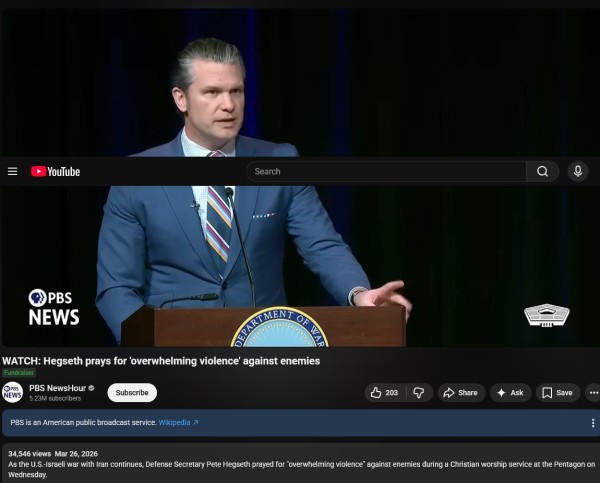Dislike the video with thumbs down
600x483 pixels.
420,393
